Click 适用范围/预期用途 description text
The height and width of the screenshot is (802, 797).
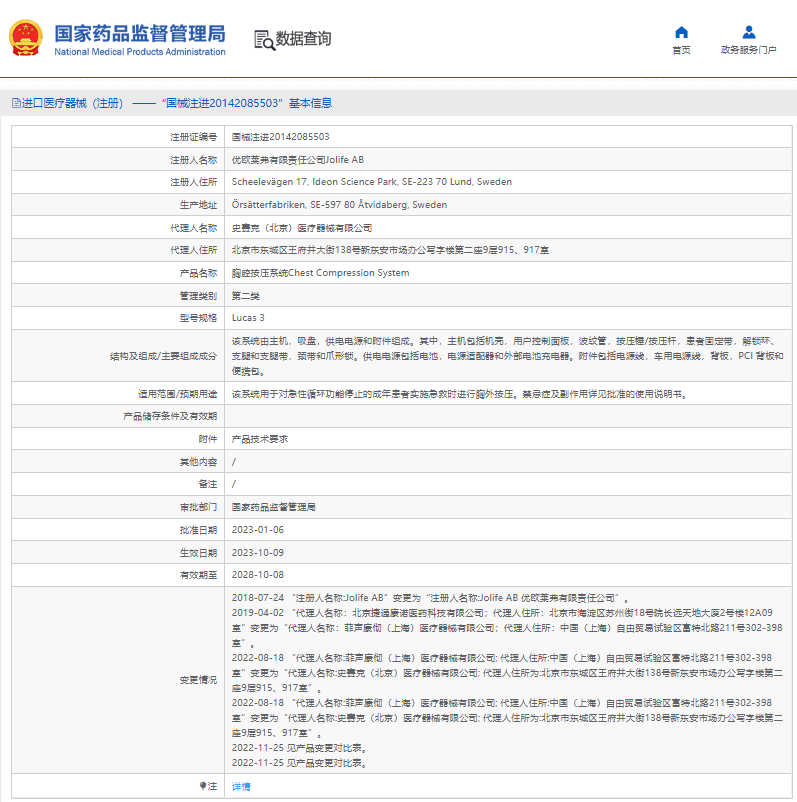click(x=459, y=394)
